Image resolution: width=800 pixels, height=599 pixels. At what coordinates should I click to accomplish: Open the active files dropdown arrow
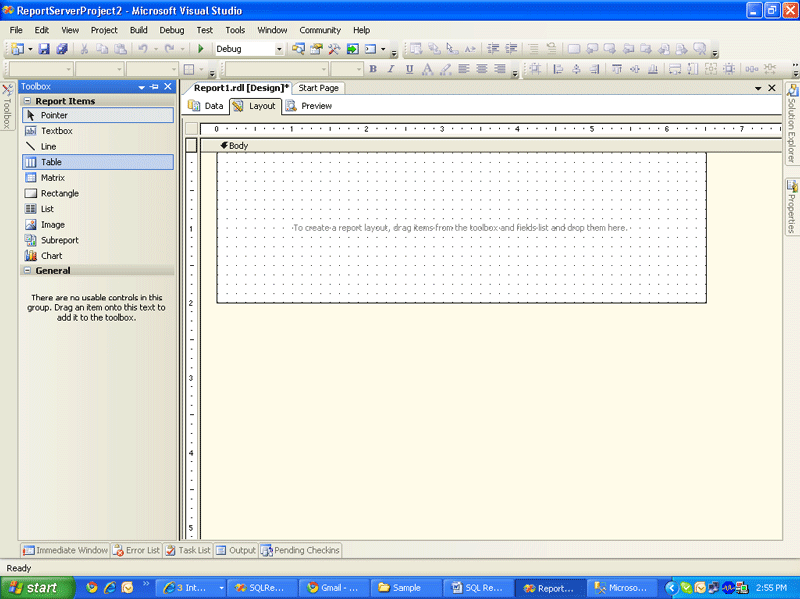pos(758,88)
